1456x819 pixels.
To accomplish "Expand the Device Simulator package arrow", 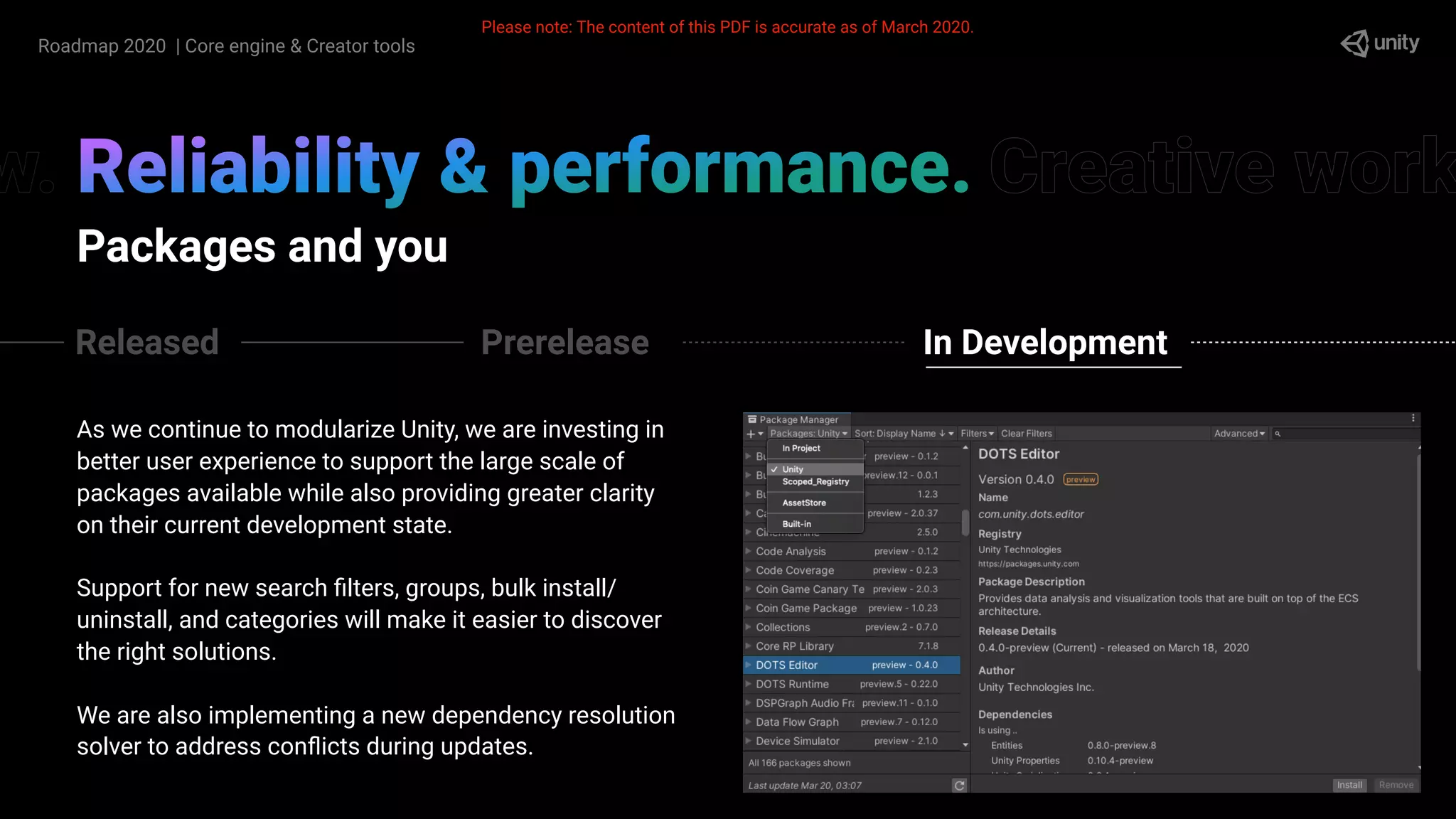I will click(748, 741).
